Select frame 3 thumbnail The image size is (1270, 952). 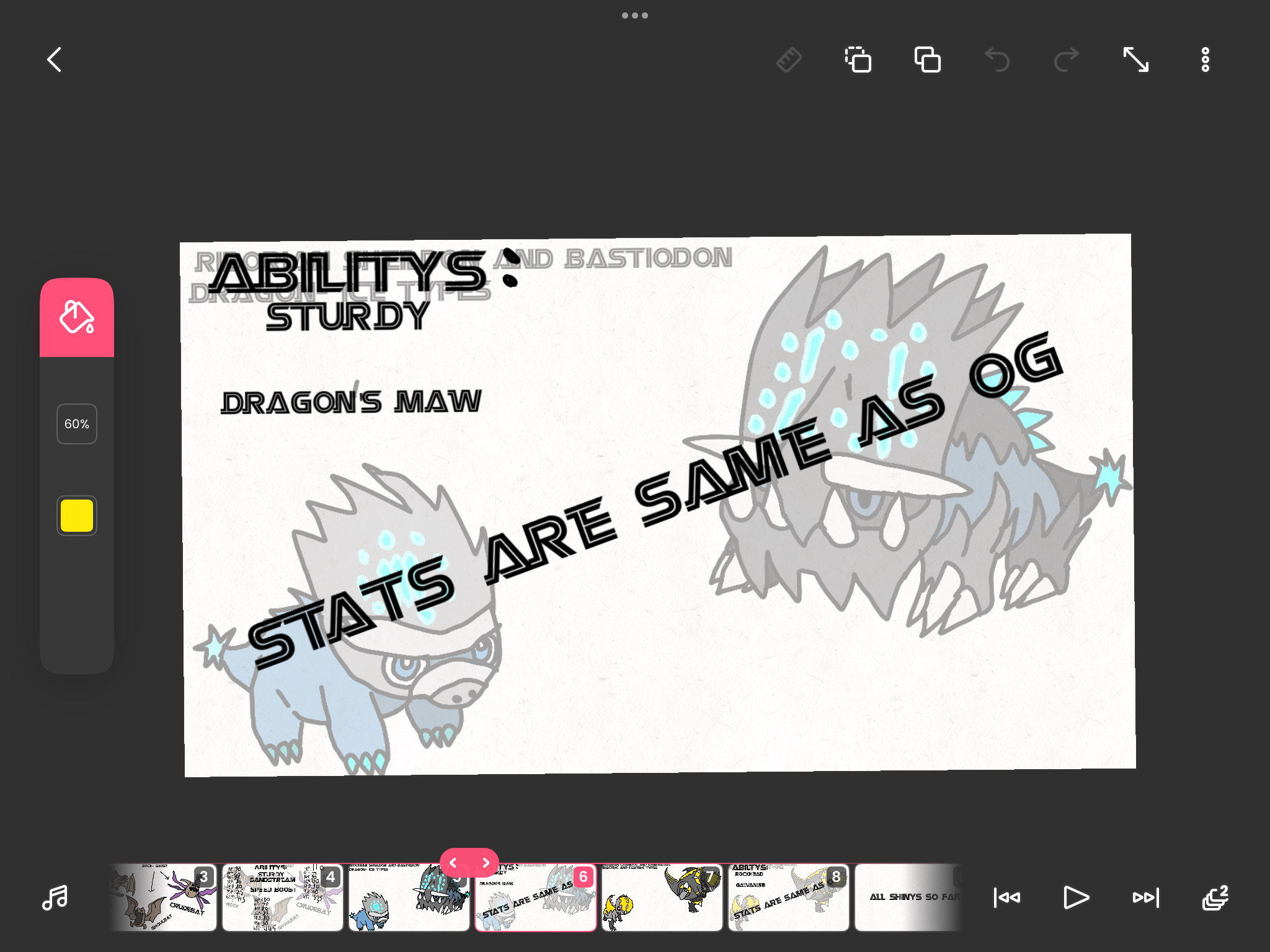(x=164, y=897)
